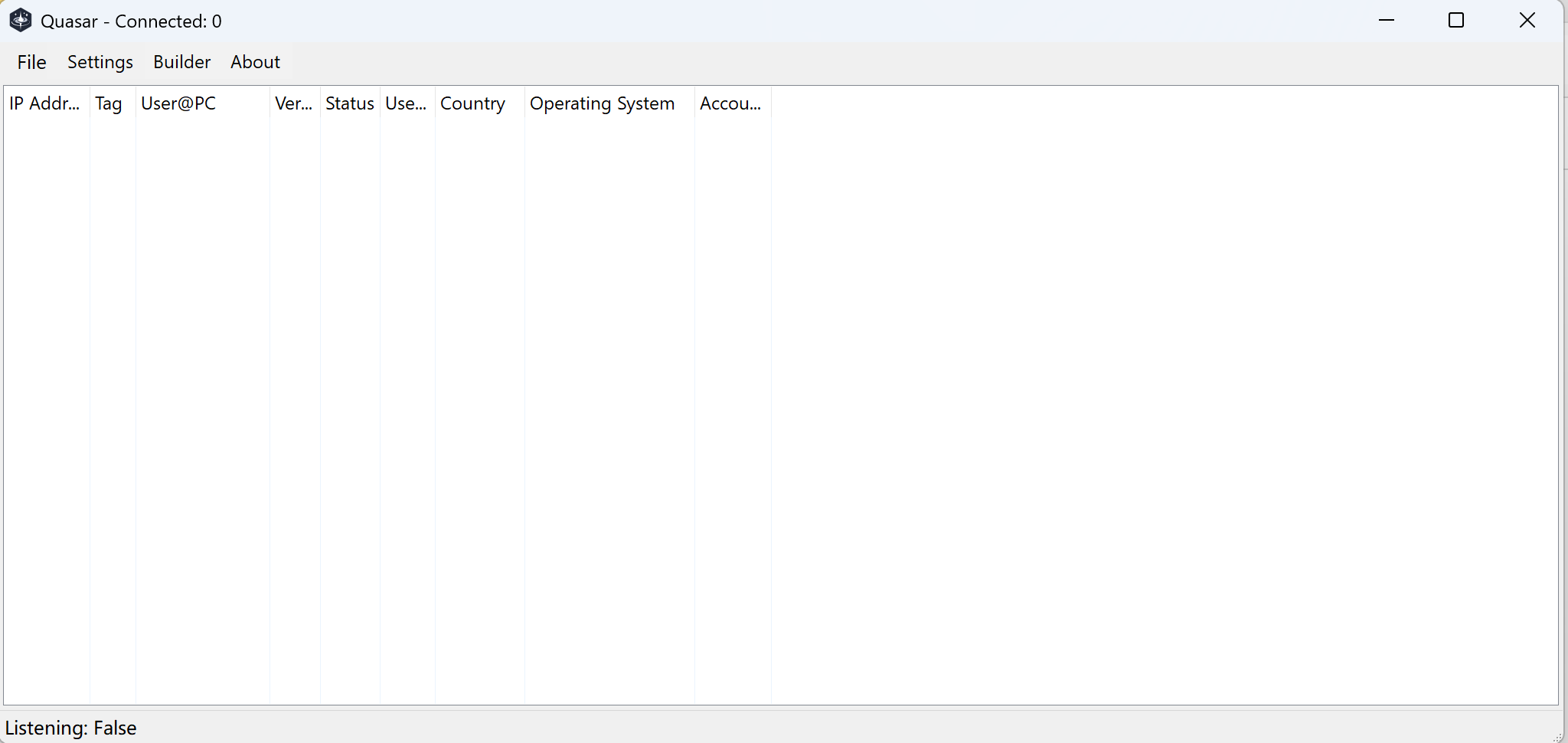The height and width of the screenshot is (743, 1568).
Task: Open the Settings menu
Action: click(x=100, y=62)
